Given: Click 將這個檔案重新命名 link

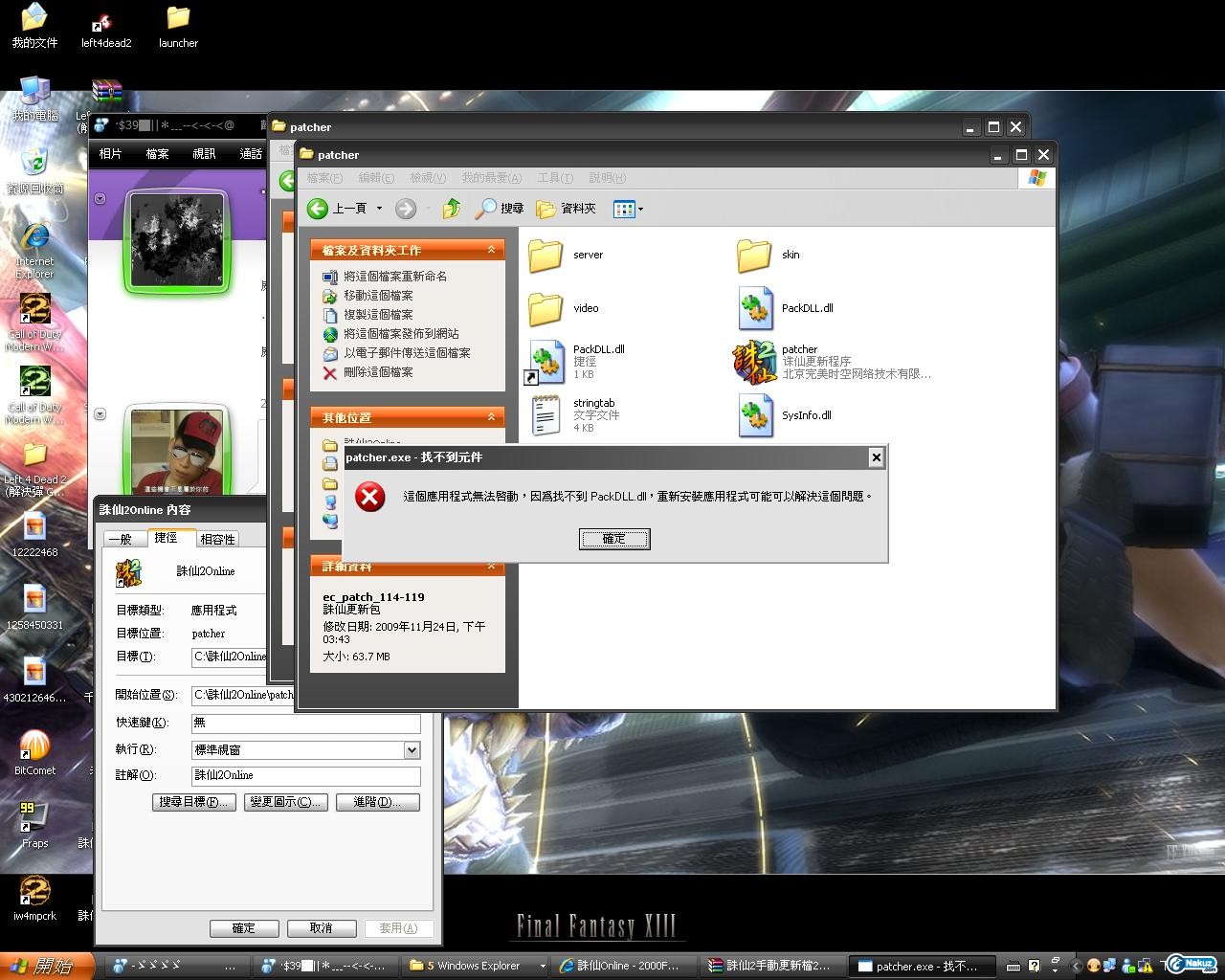Looking at the screenshot, I should [395, 277].
